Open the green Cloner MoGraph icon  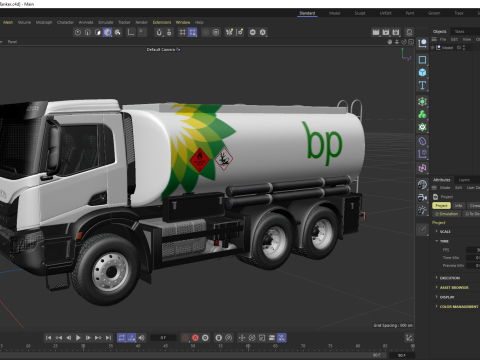coord(422,114)
